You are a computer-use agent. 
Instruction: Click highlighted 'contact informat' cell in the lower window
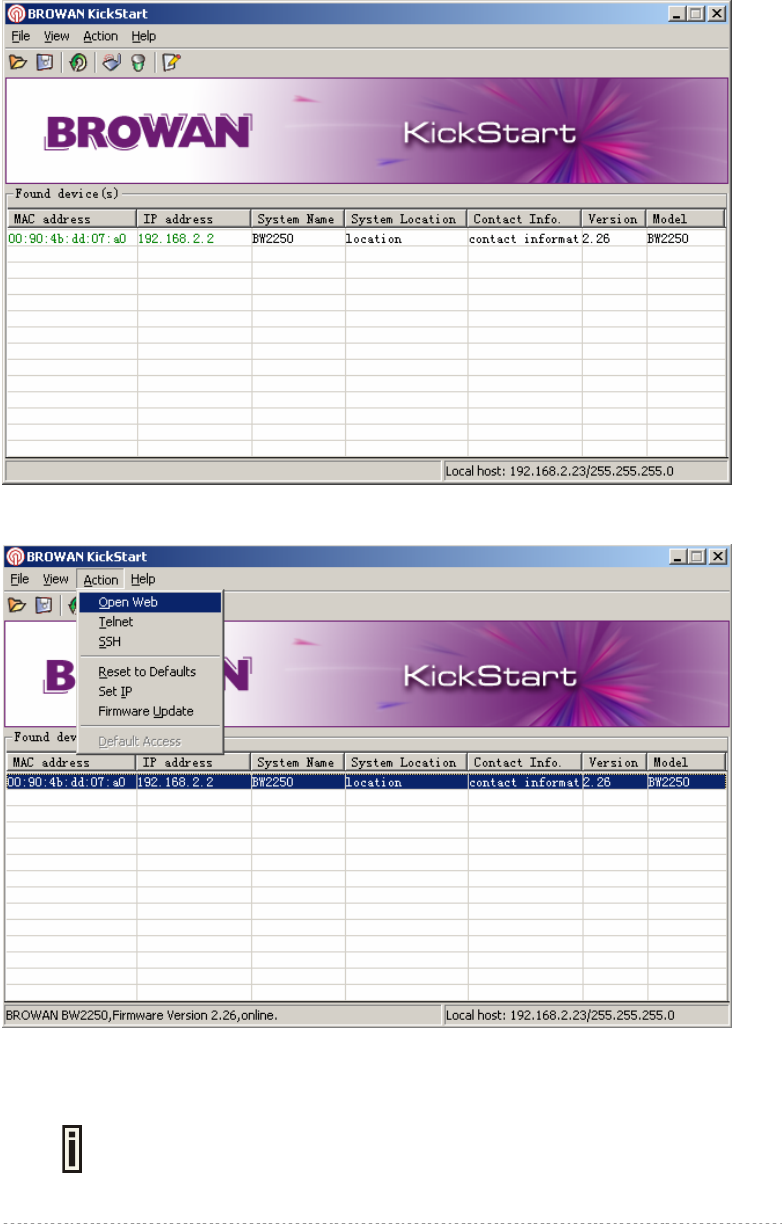(525, 783)
